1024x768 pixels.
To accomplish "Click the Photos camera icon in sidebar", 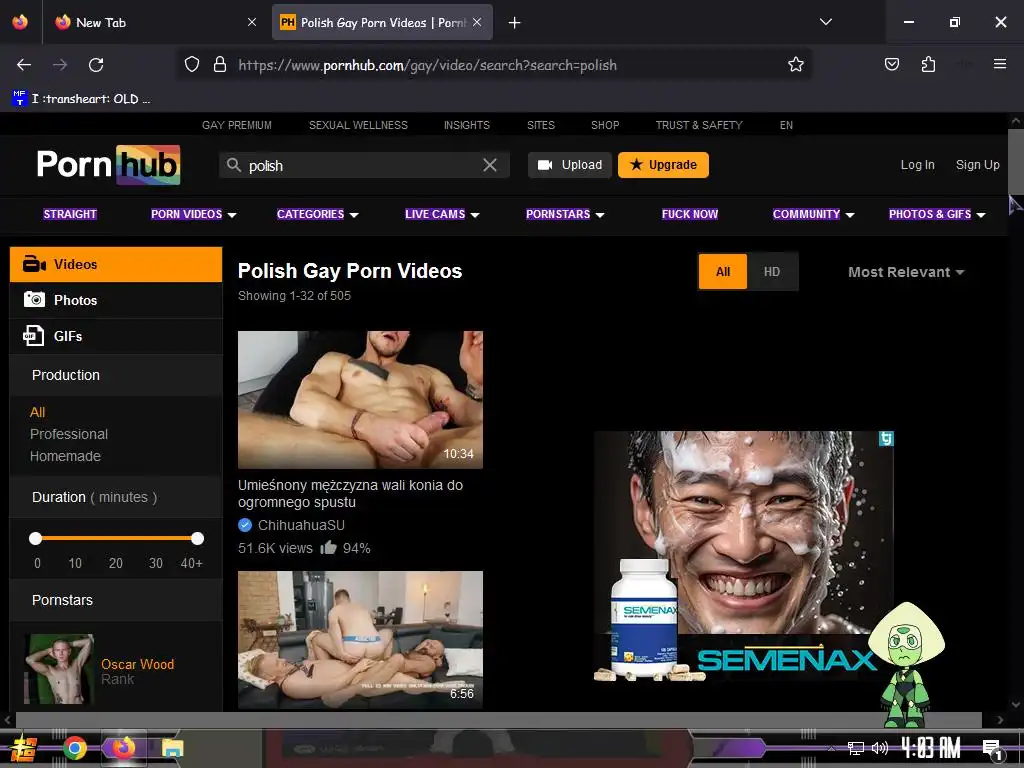I will point(34,300).
